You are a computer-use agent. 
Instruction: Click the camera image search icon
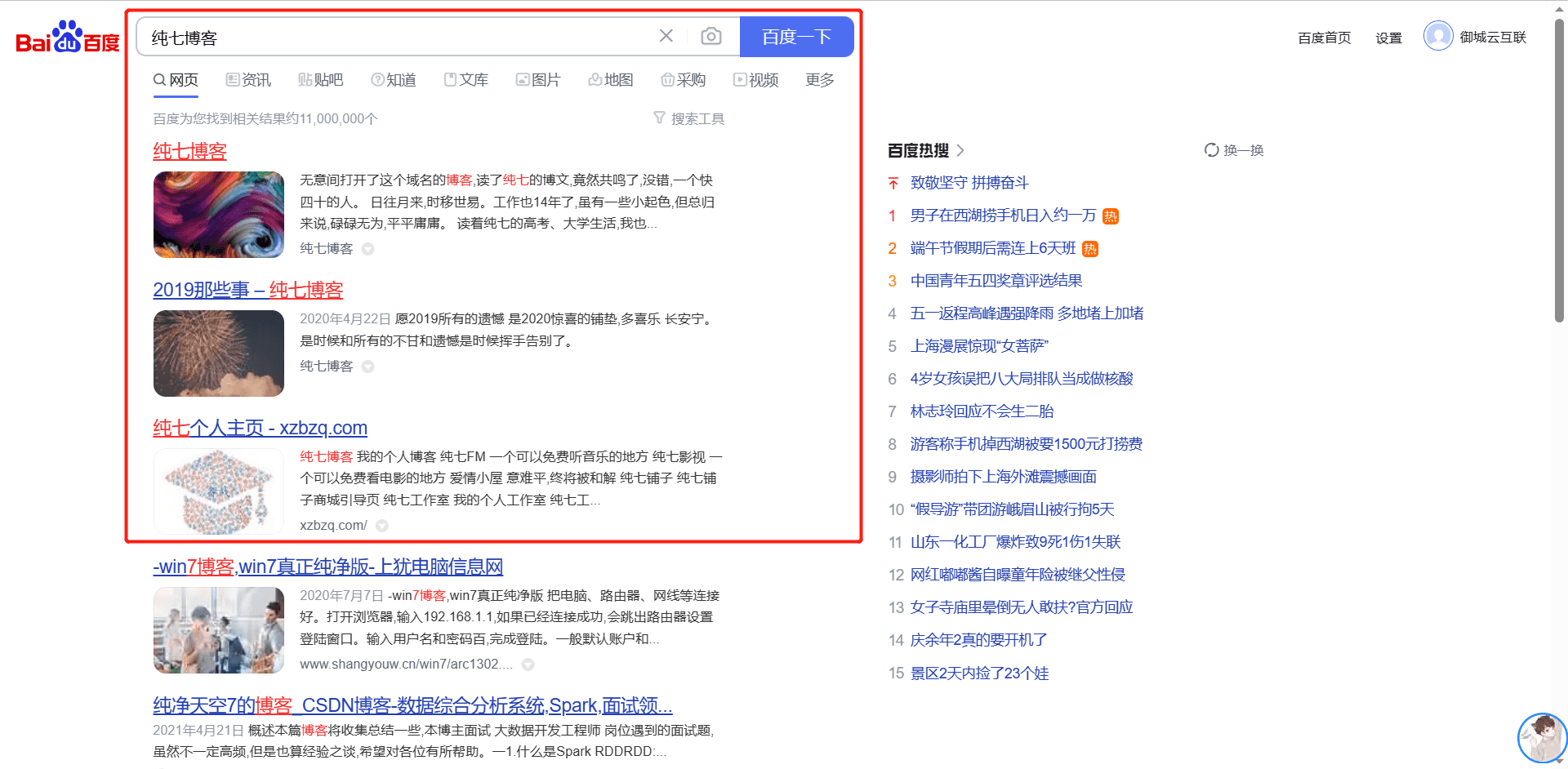(710, 37)
